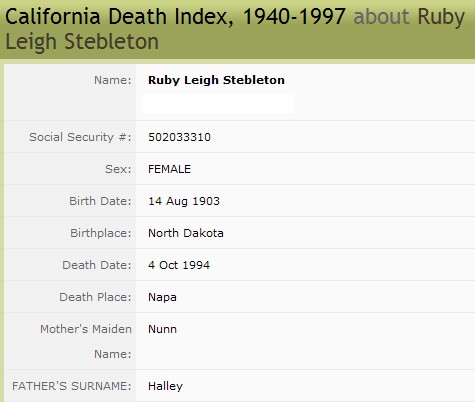Click the FATHER'S SURNAME label
This screenshot has width=475, height=402.
point(72,386)
